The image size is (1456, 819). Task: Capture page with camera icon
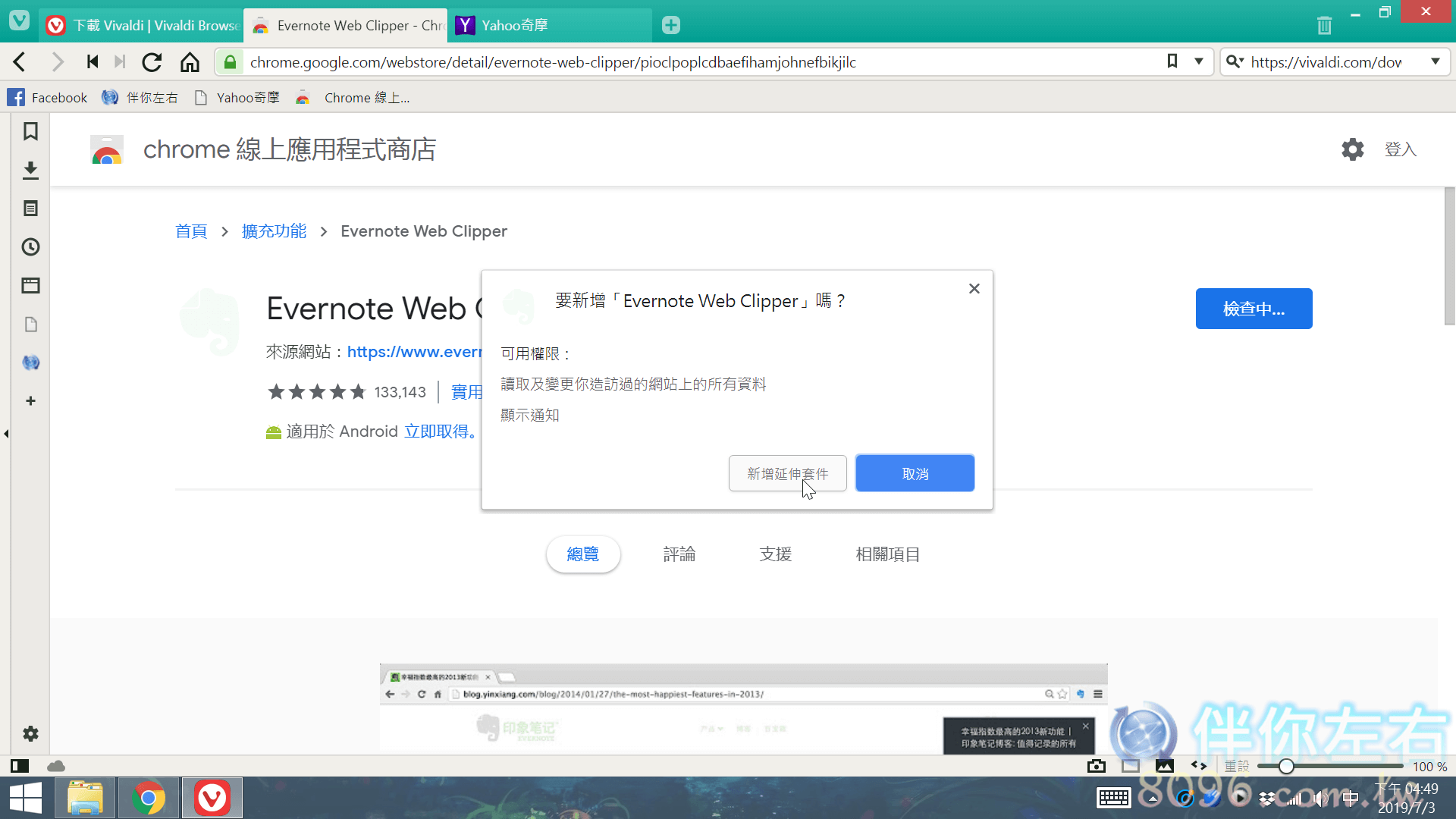[x=1096, y=766]
